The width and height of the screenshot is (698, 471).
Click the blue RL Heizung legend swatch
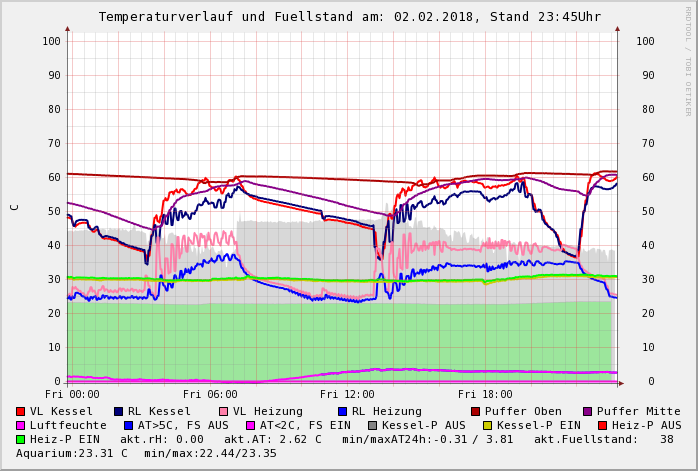click(x=342, y=411)
